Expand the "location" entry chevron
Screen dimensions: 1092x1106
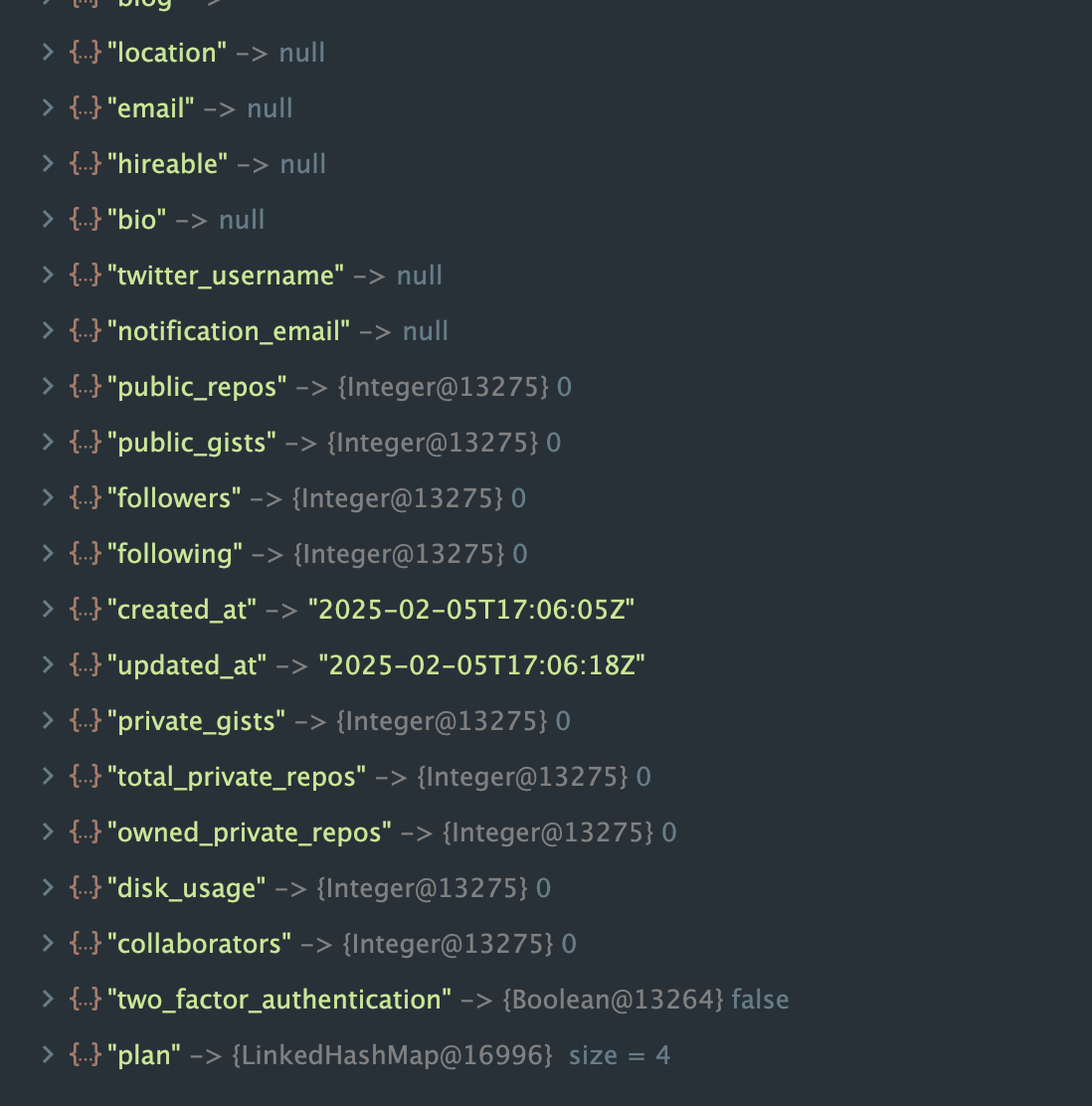[x=48, y=52]
